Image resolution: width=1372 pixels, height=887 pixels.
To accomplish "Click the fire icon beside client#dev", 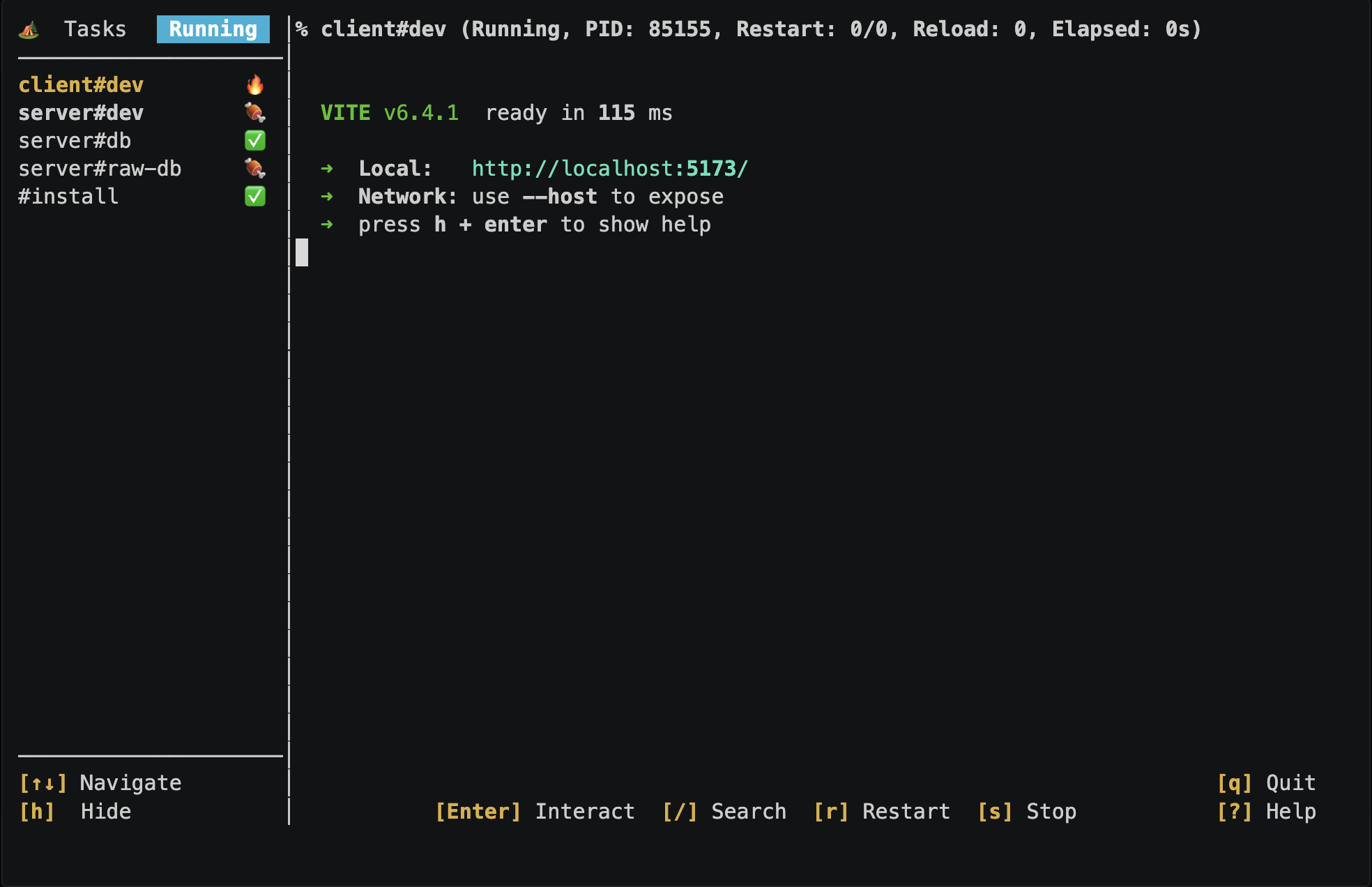I will [x=255, y=84].
